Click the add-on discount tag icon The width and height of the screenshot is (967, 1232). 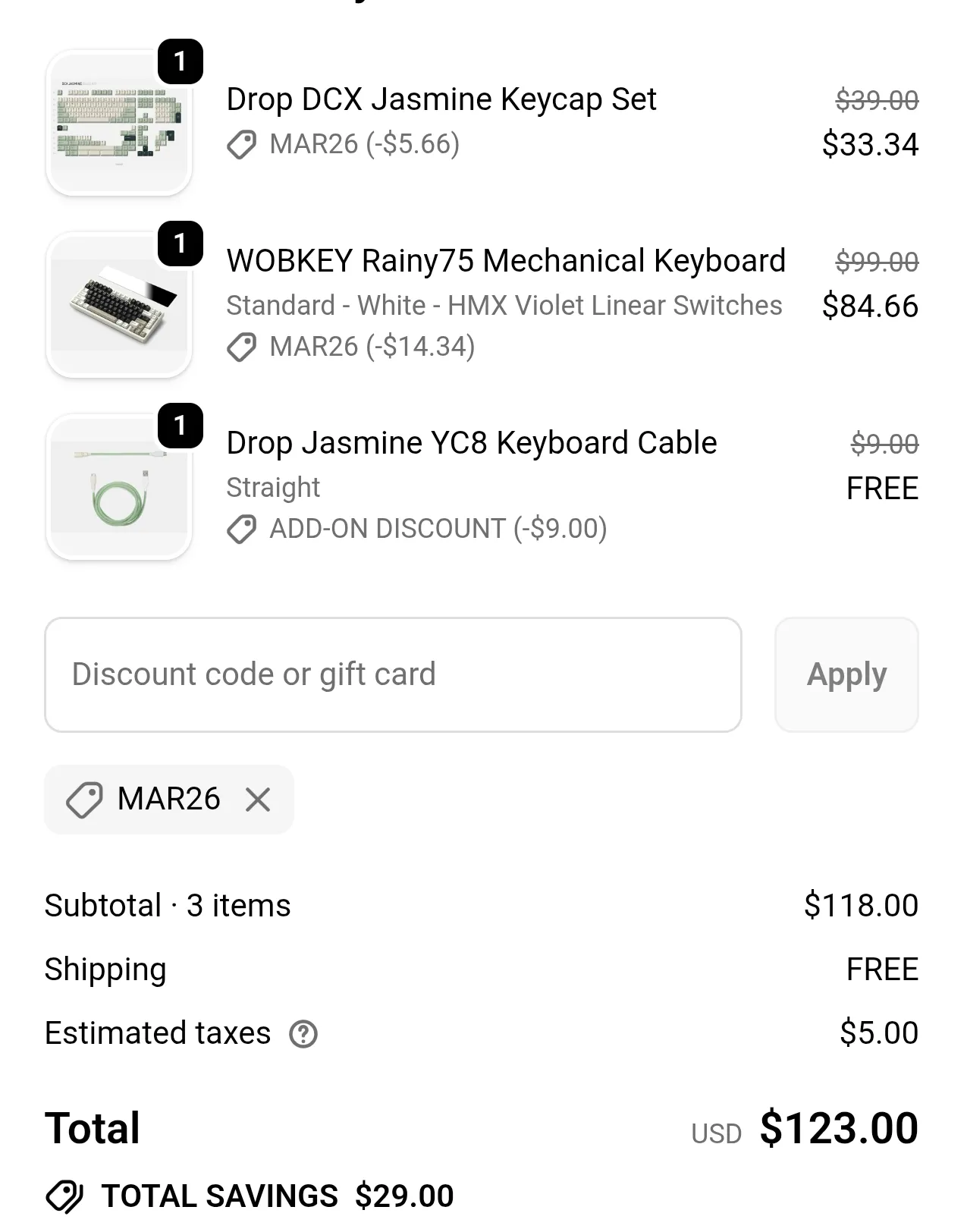point(242,529)
